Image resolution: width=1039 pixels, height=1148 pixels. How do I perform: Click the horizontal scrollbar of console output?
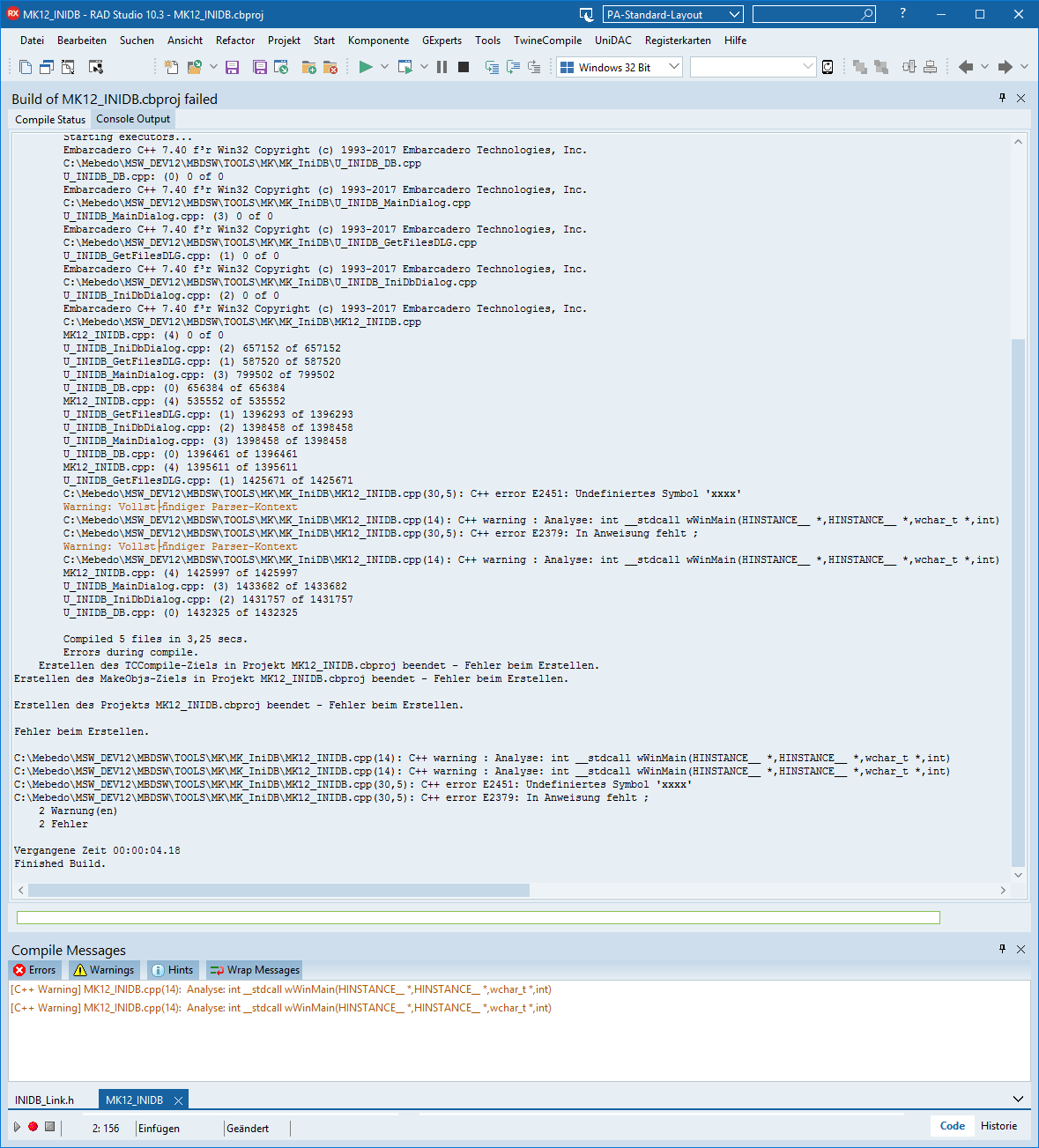click(x=278, y=891)
